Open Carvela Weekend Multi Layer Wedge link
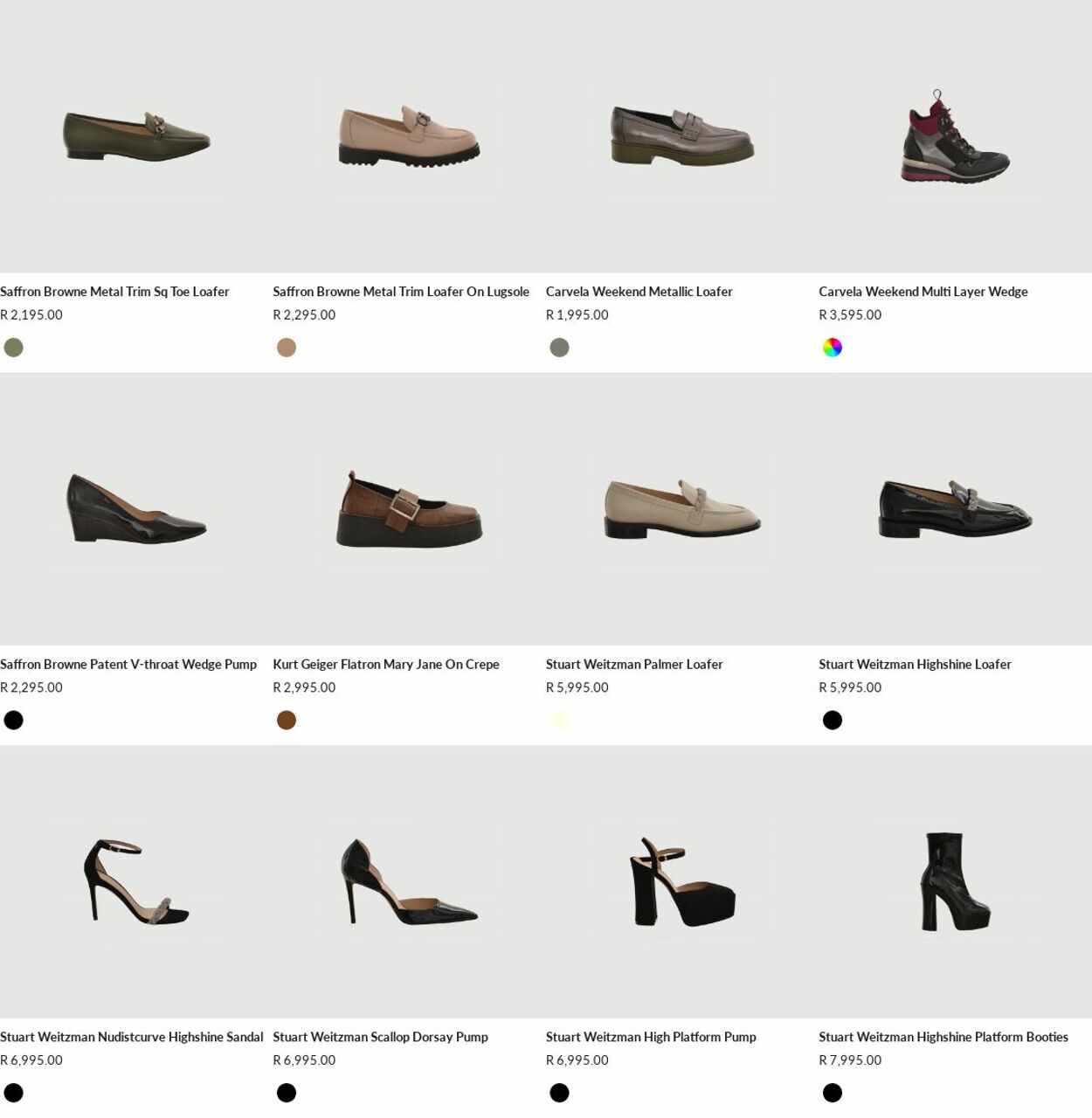1092x1118 pixels. pyautogui.click(x=923, y=292)
